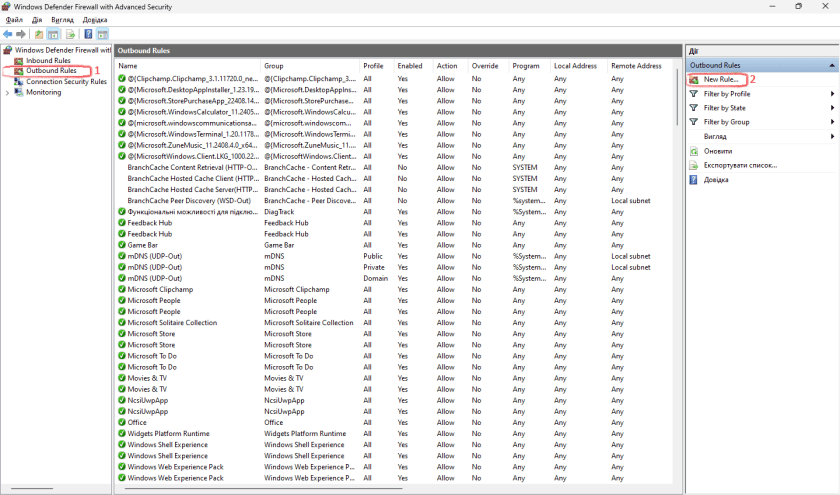Select green check of Game Bar rule
840x495 pixels.
click(x=122, y=245)
